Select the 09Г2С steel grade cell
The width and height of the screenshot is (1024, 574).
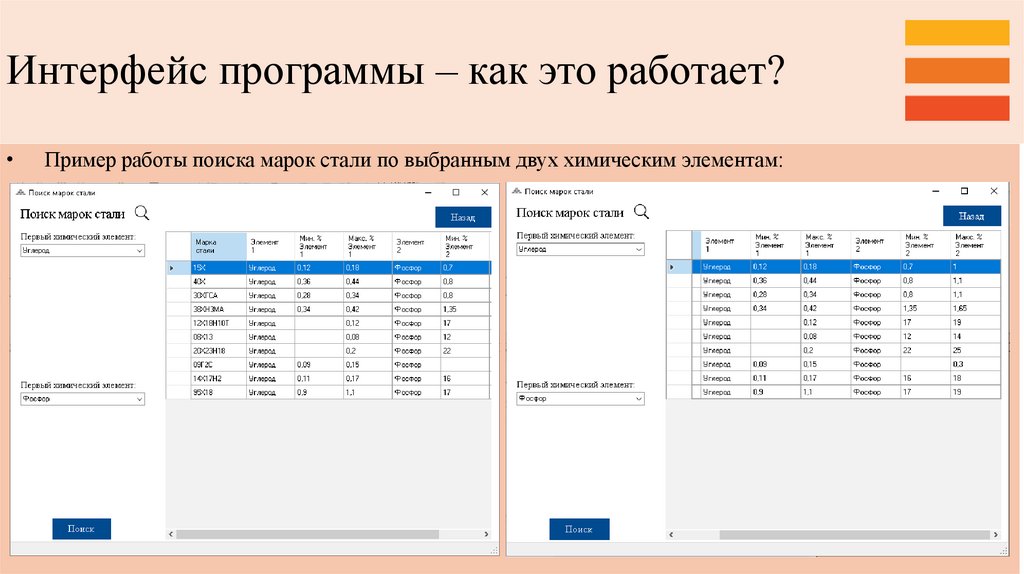click(219, 365)
